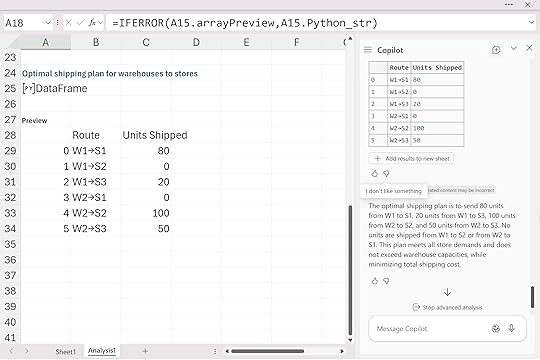Click Stop advanced analysis
The image size is (540, 360).
point(447,307)
